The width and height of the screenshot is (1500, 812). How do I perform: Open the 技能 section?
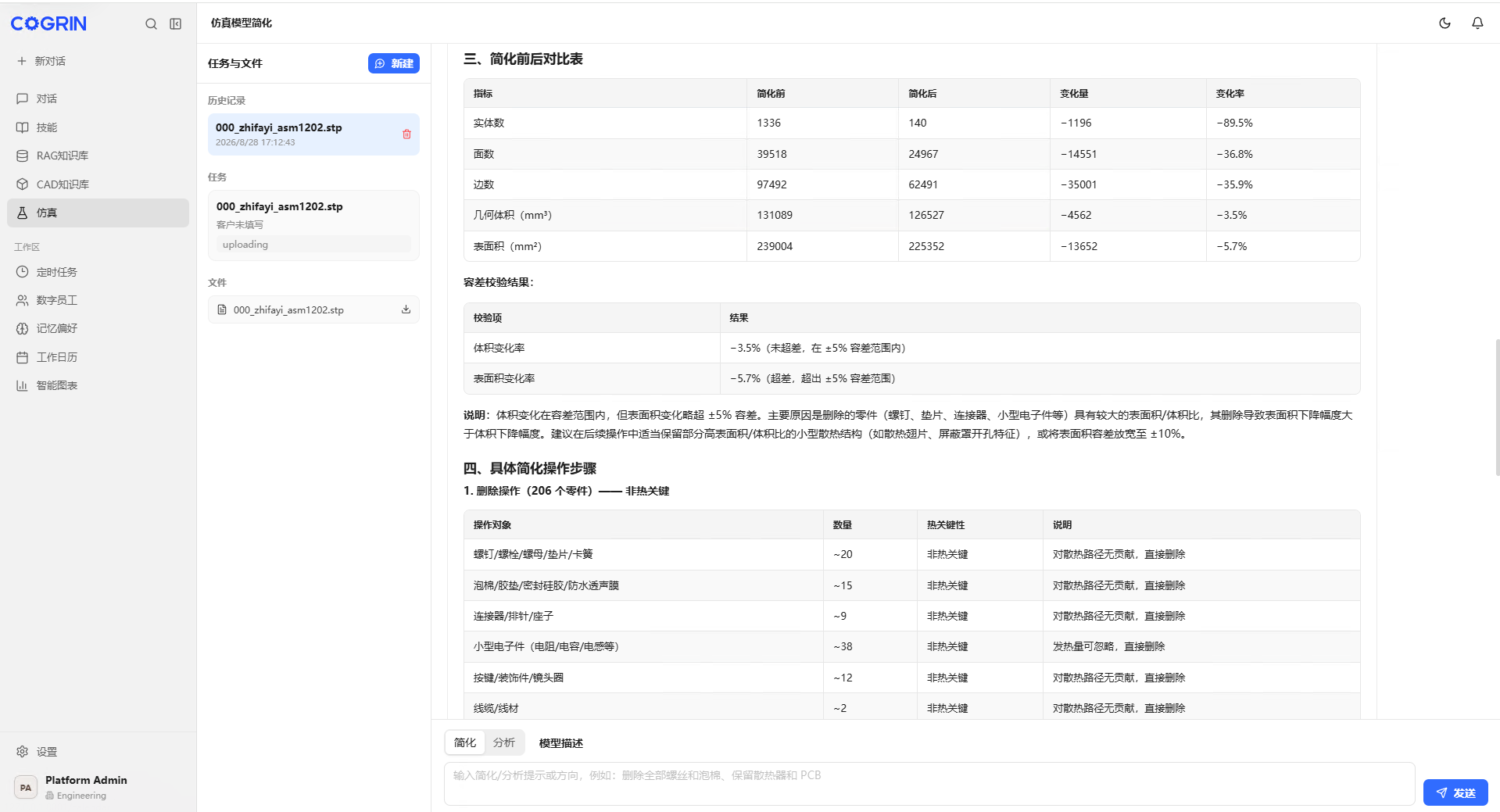pos(98,127)
